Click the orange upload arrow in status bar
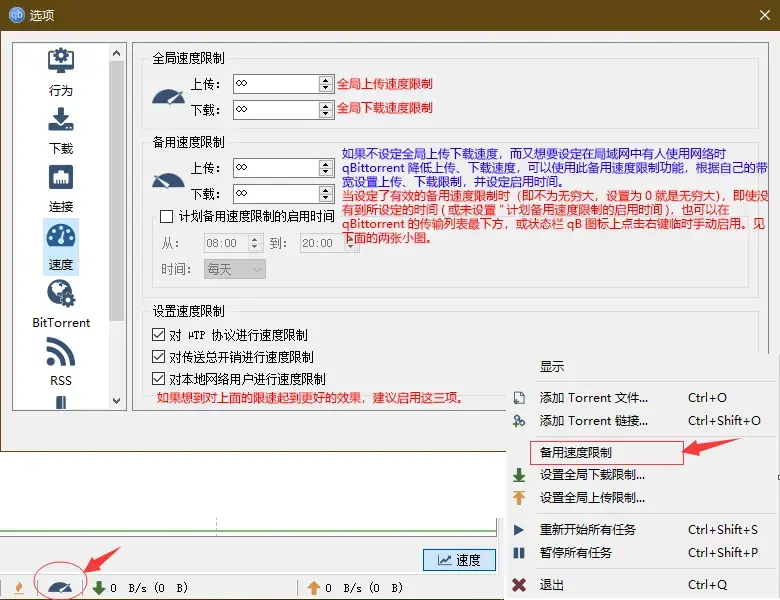The image size is (780, 600). coord(313,588)
